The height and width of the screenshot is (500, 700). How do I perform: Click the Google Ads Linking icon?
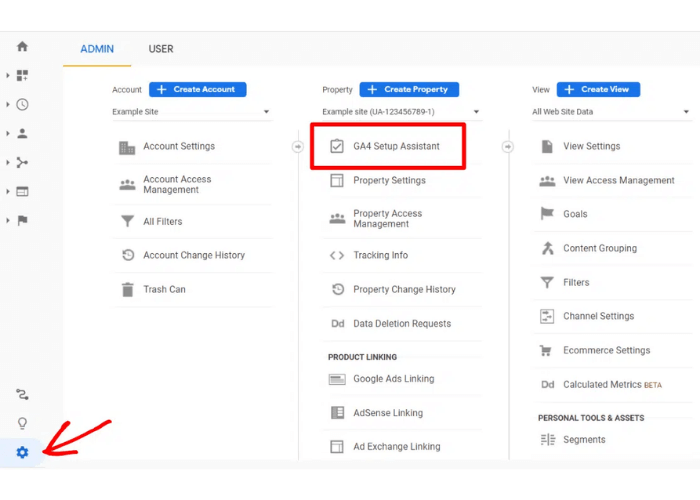[x=337, y=379]
